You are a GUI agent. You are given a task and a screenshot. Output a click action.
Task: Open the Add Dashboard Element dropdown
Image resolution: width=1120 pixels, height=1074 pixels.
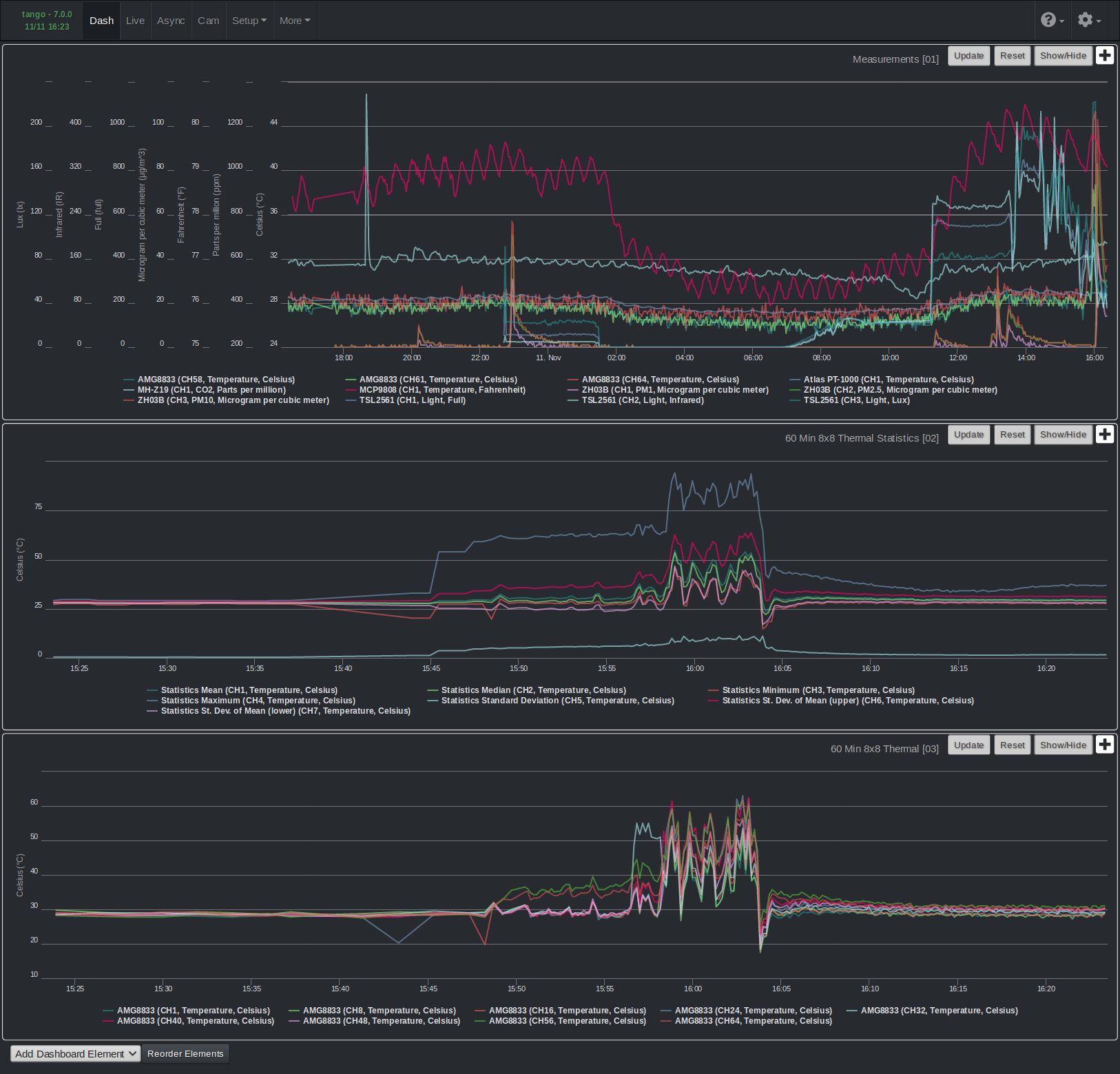[75, 1053]
